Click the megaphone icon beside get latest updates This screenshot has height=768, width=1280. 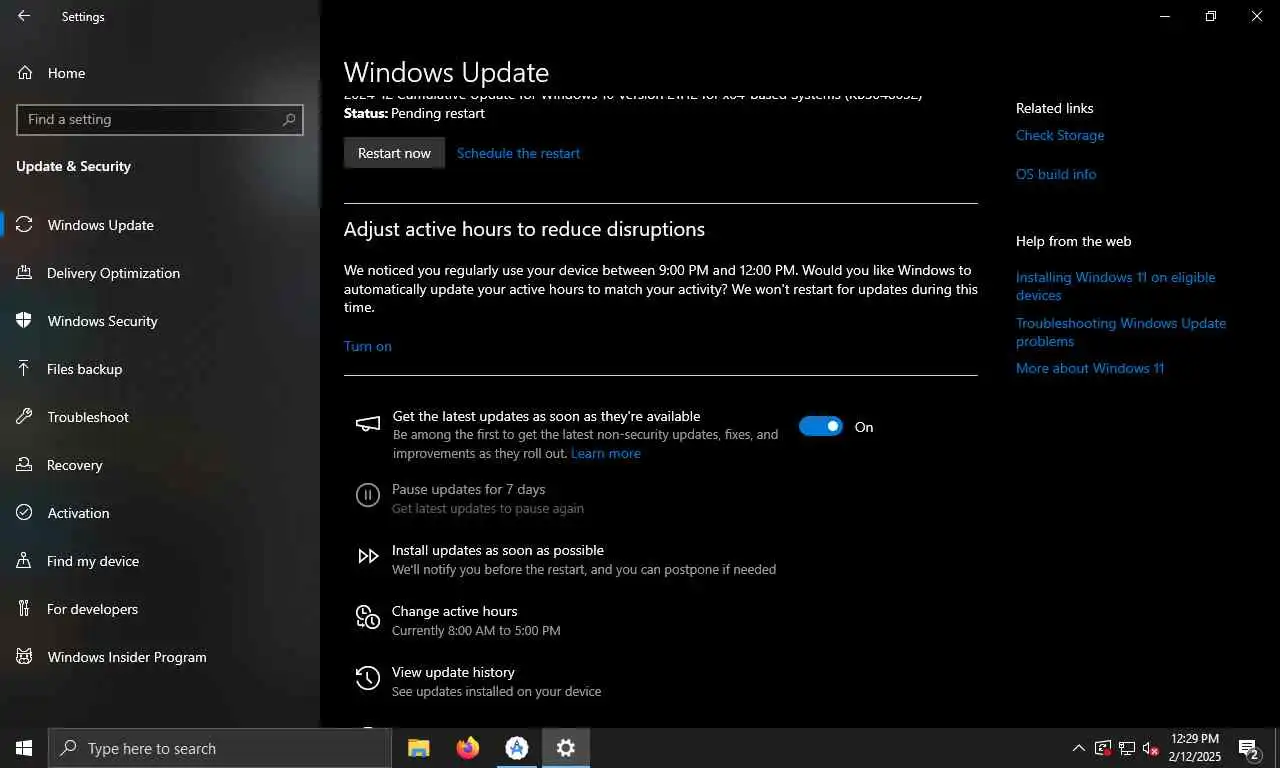(x=368, y=424)
